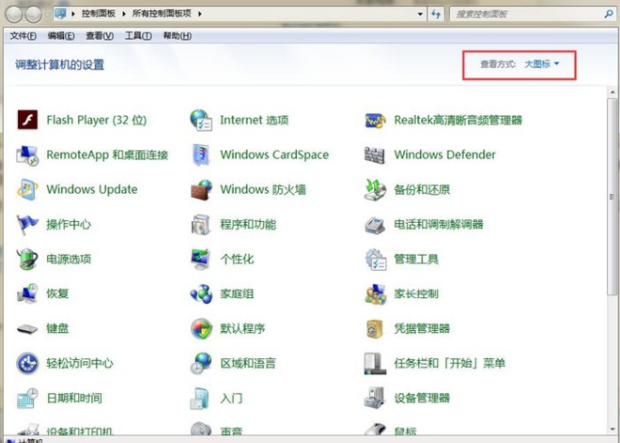
Task: Open the 键盘 keyboard icon
Action: pyautogui.click(x=27, y=329)
